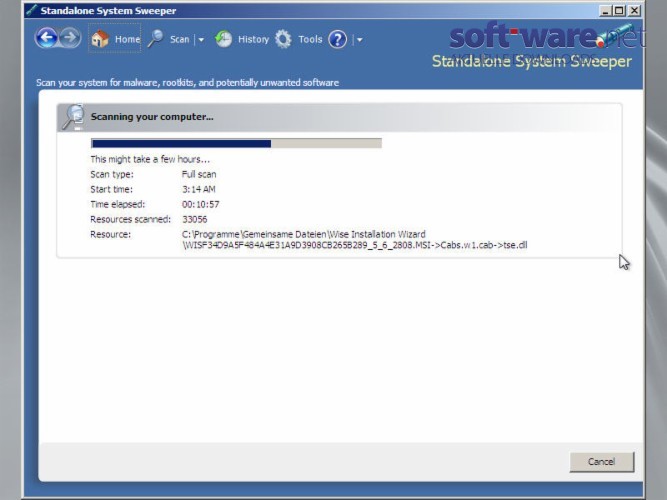This screenshot has width=667, height=500.
Task: Click the scan progress bar
Action: click(x=237, y=143)
